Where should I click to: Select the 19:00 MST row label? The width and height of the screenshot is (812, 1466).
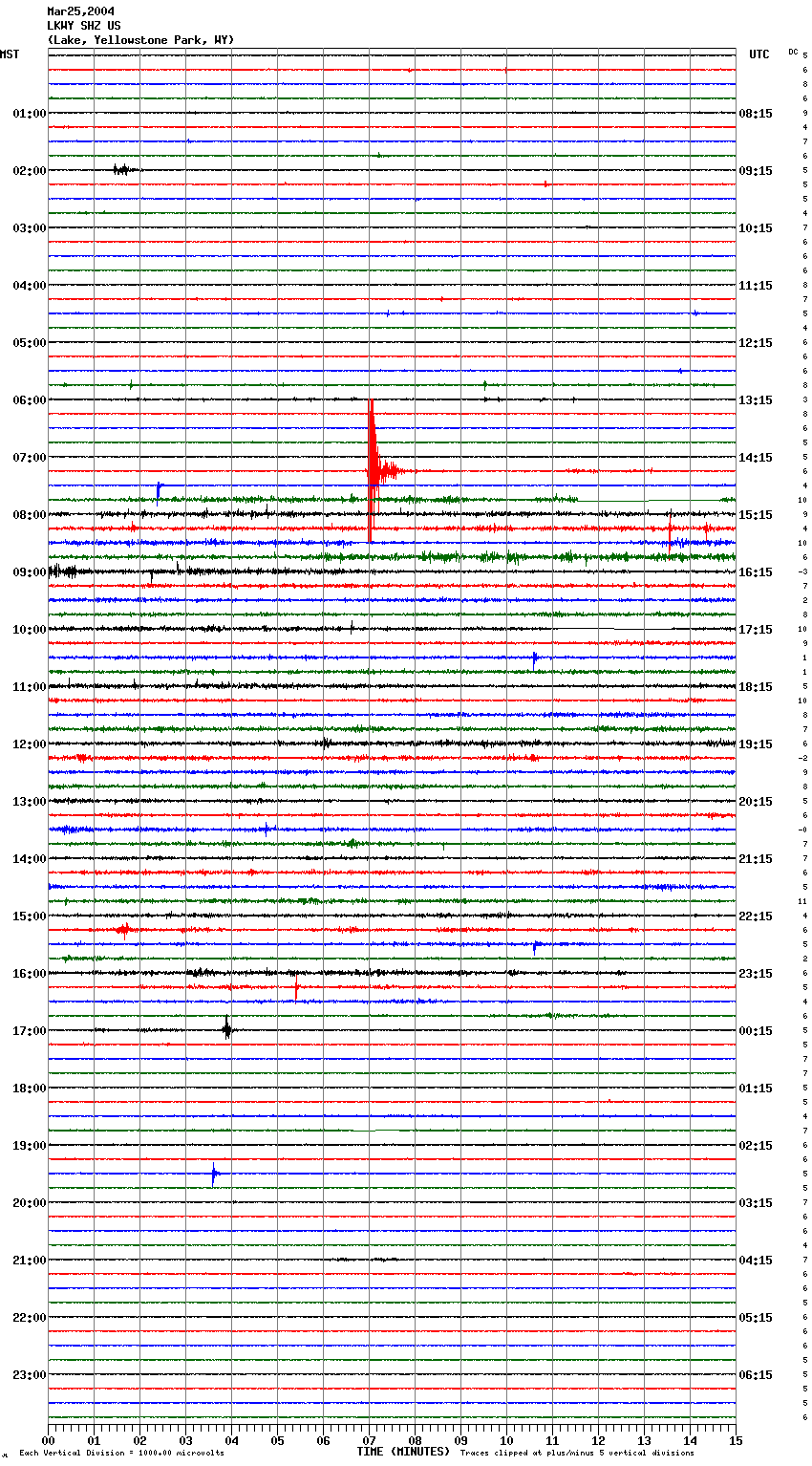(30, 1146)
